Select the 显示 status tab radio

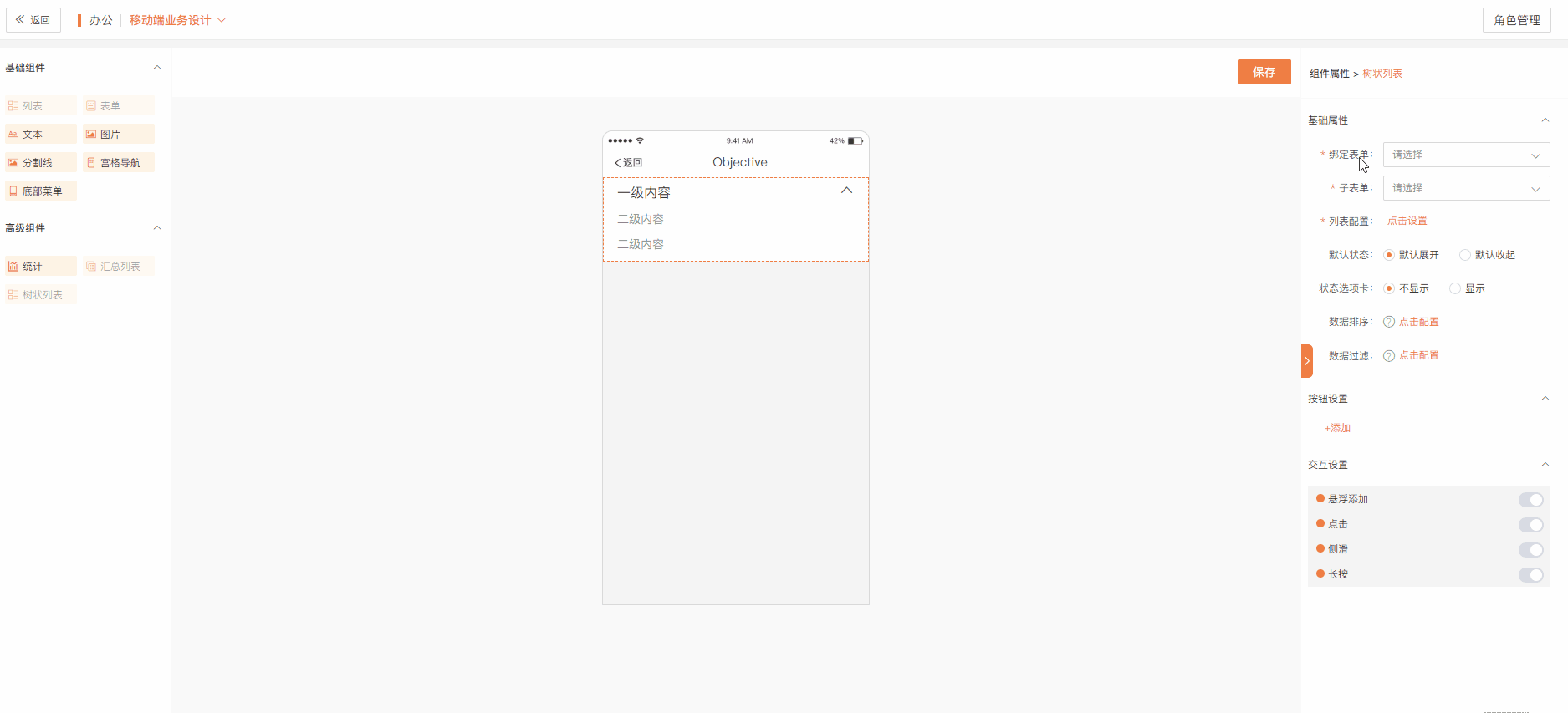click(x=1455, y=288)
